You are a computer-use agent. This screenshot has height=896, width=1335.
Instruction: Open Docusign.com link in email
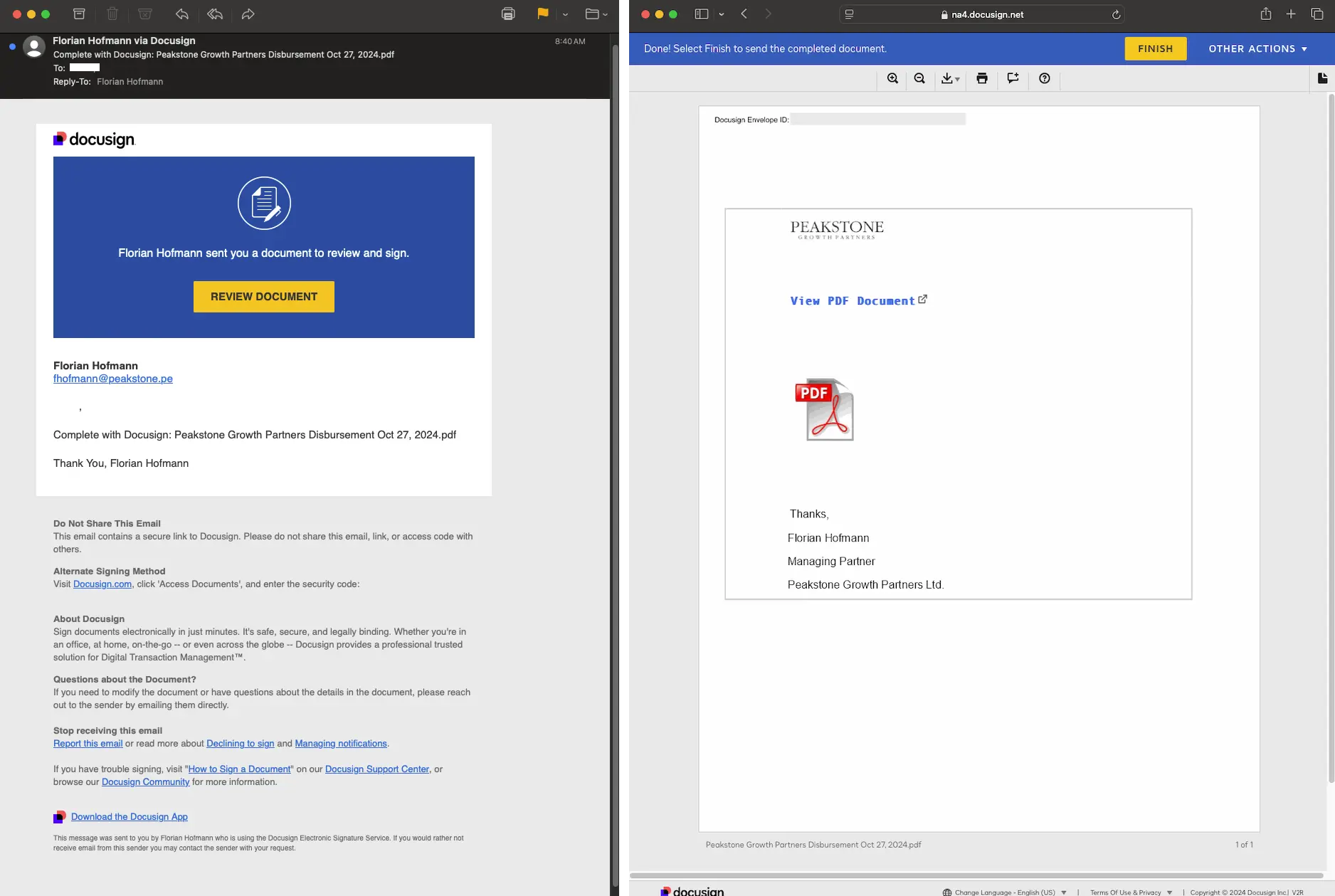(102, 584)
